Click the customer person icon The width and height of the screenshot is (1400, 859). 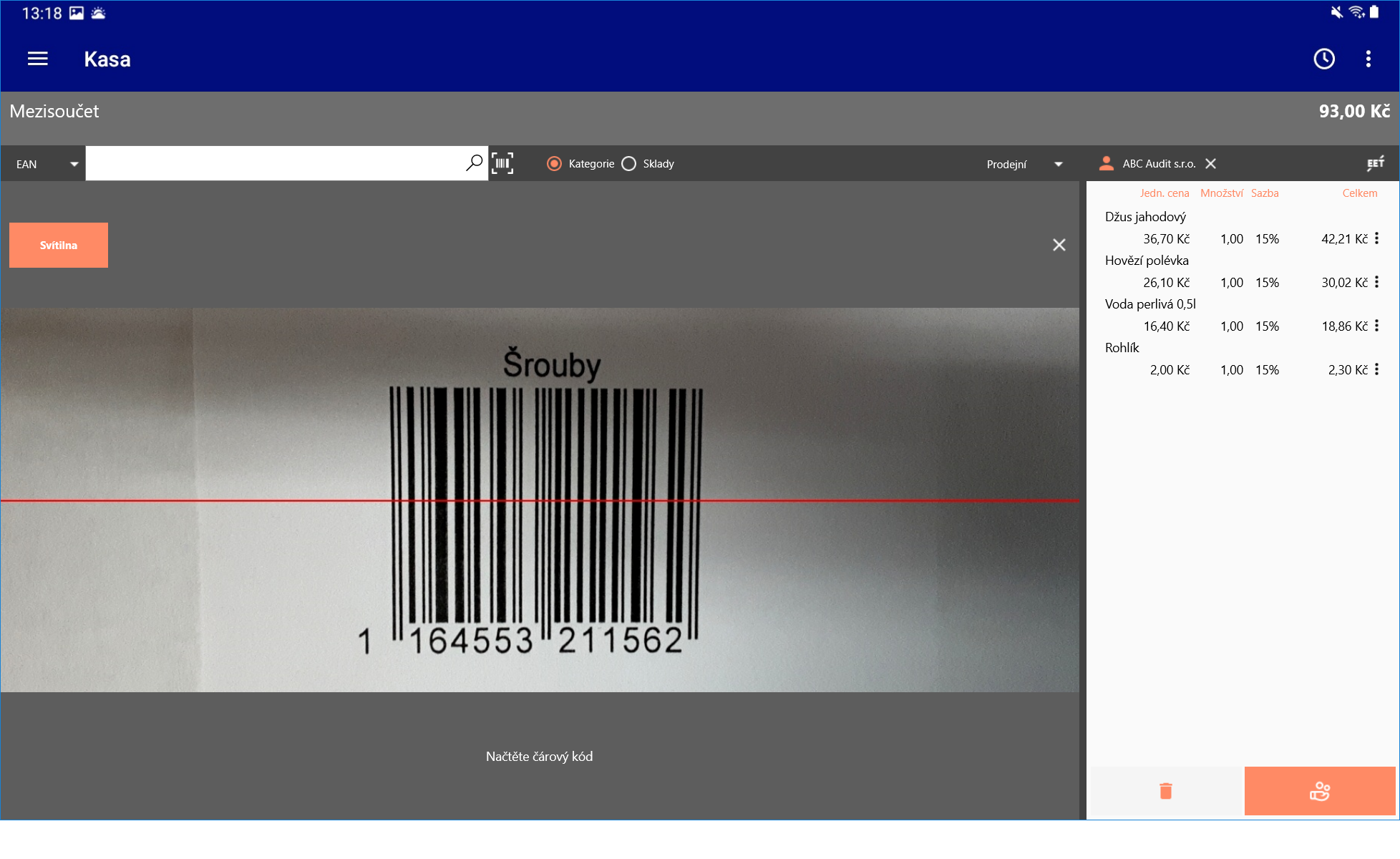click(1106, 163)
